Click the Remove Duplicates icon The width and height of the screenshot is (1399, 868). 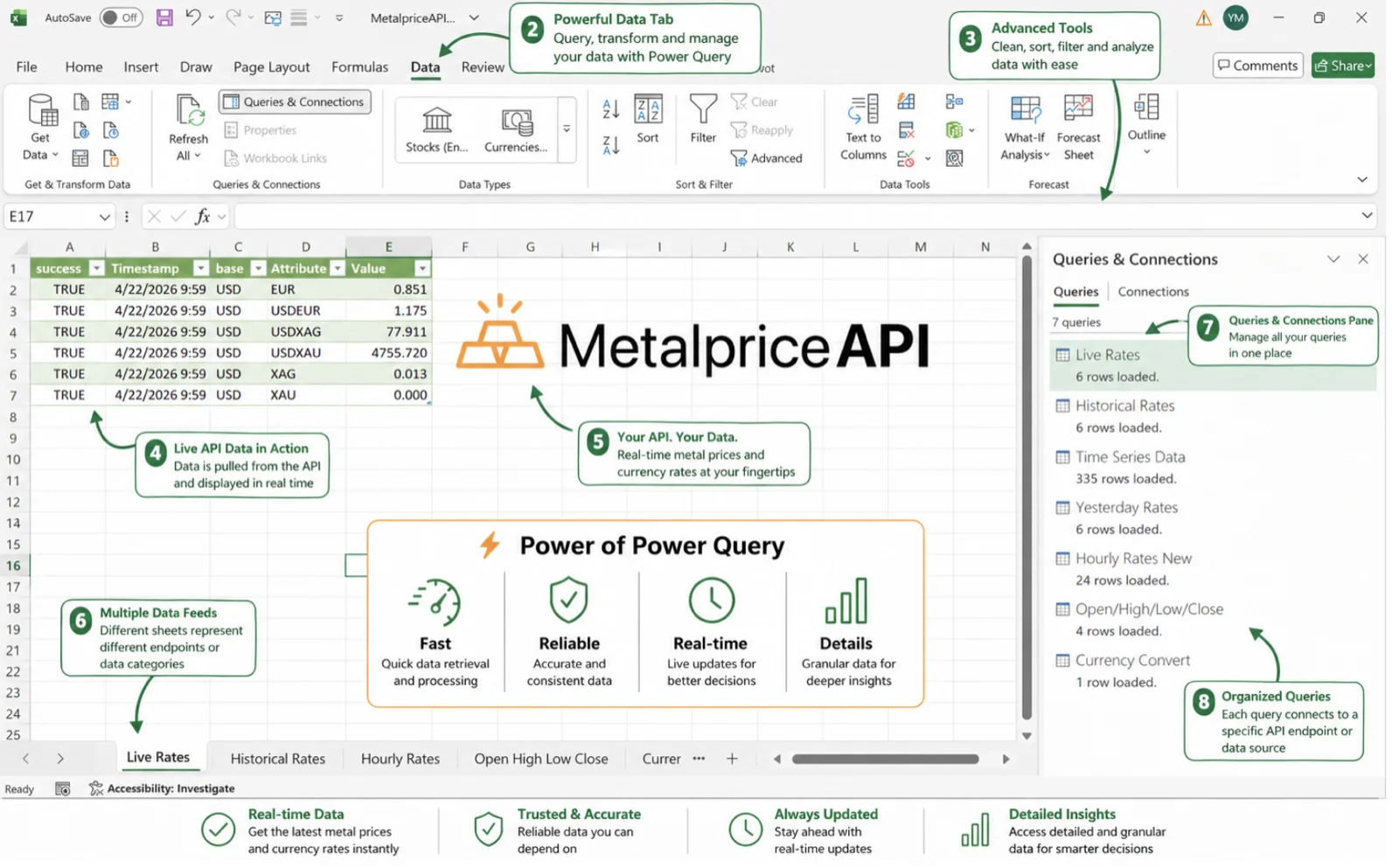[907, 130]
